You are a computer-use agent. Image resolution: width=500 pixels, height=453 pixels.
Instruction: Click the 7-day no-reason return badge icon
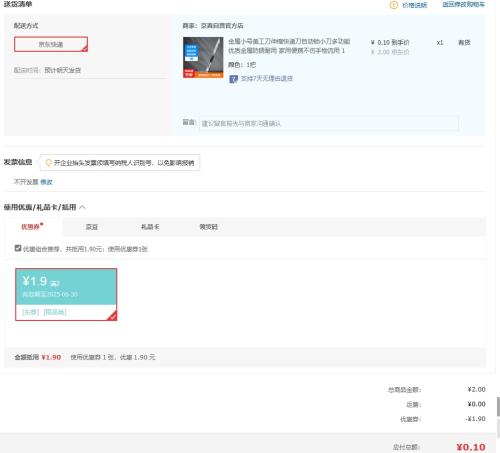click(x=233, y=79)
